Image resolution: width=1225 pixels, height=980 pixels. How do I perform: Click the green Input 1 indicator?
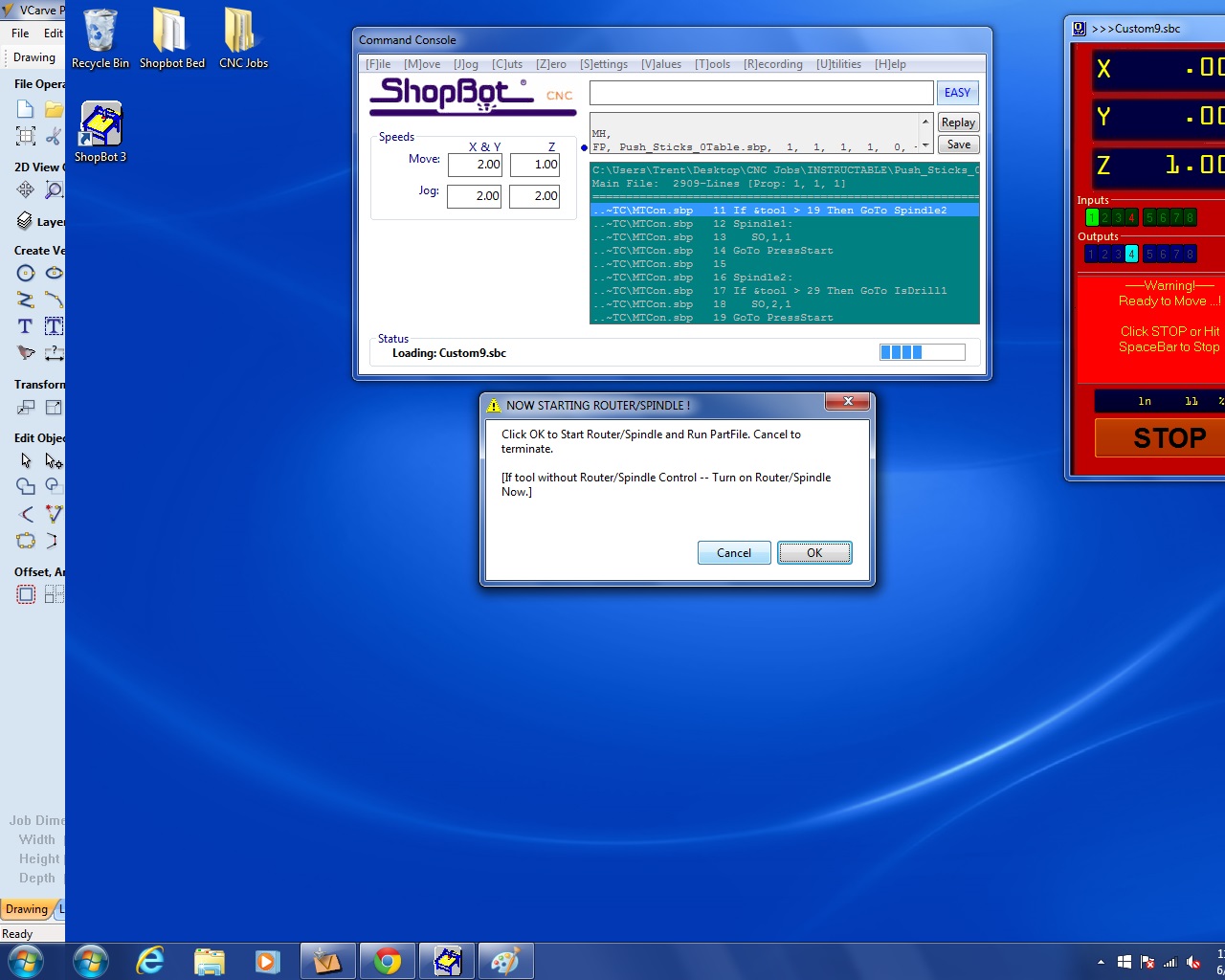[1091, 217]
